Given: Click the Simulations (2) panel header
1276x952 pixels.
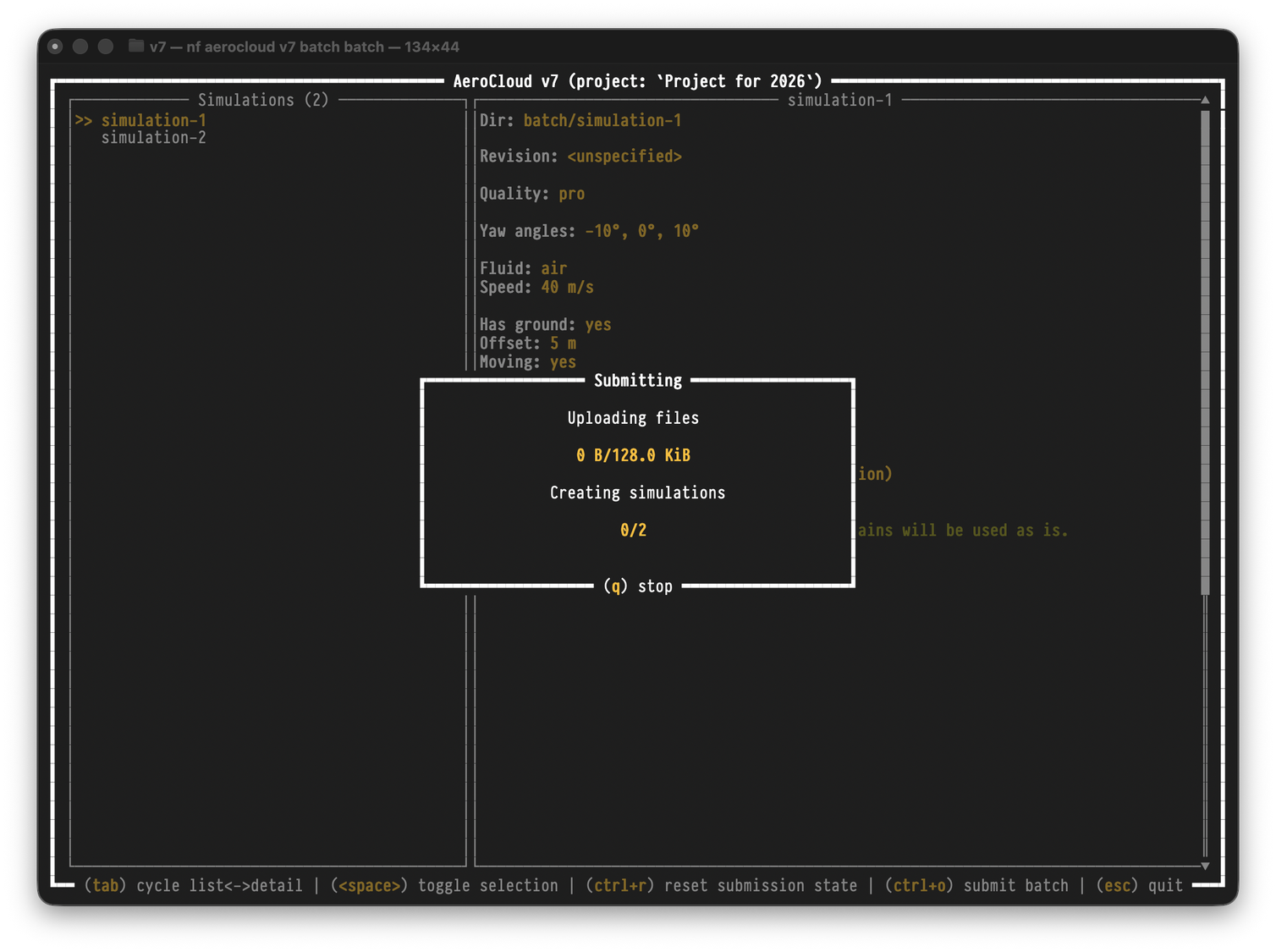Looking at the screenshot, I should point(263,100).
